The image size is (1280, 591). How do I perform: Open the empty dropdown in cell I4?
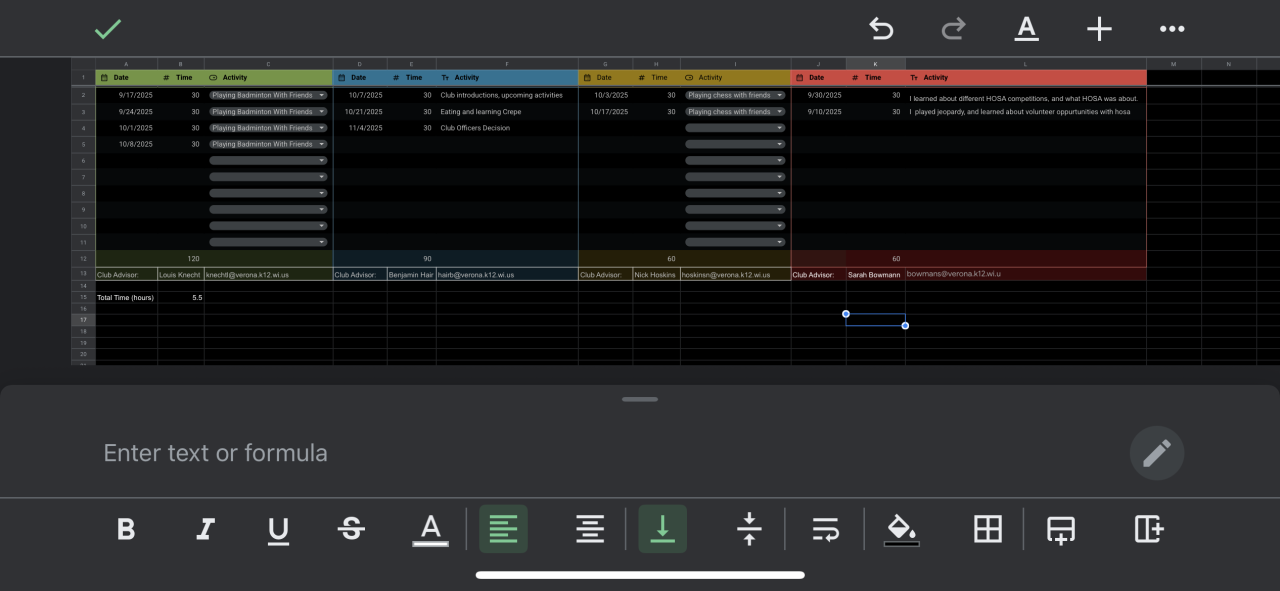[x=735, y=128]
